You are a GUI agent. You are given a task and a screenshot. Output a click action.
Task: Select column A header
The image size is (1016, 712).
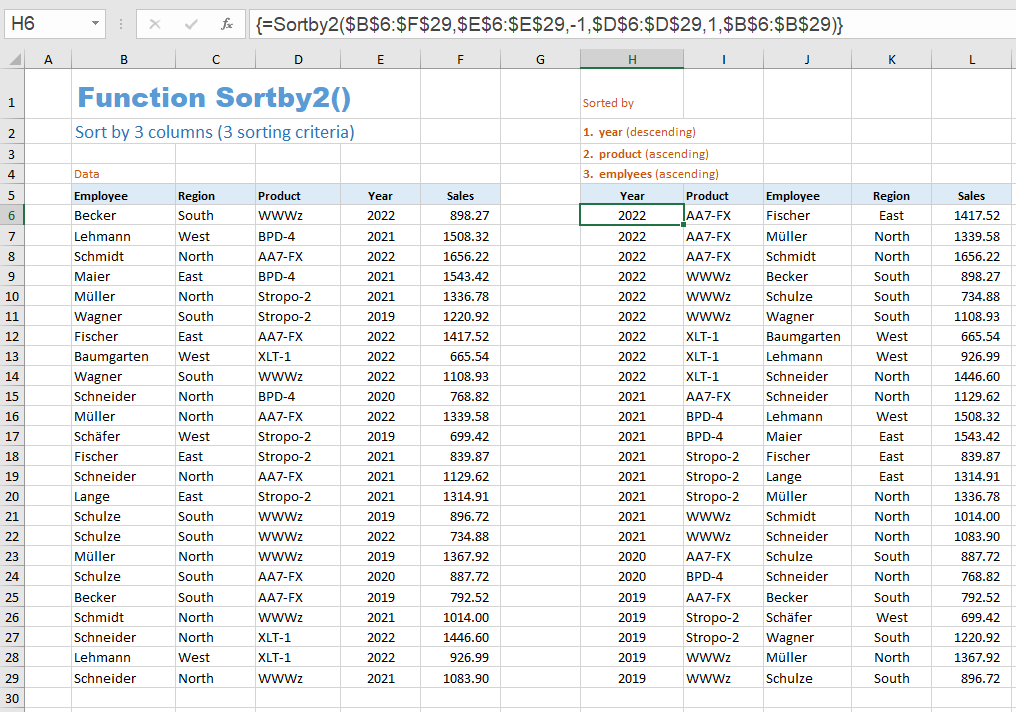(x=48, y=59)
